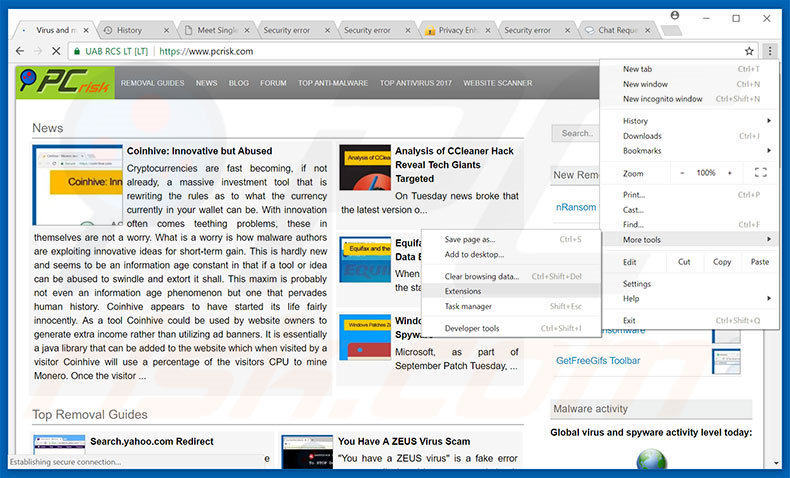Close the History tab
Viewport: 790px width, 478px height.
[x=166, y=30]
